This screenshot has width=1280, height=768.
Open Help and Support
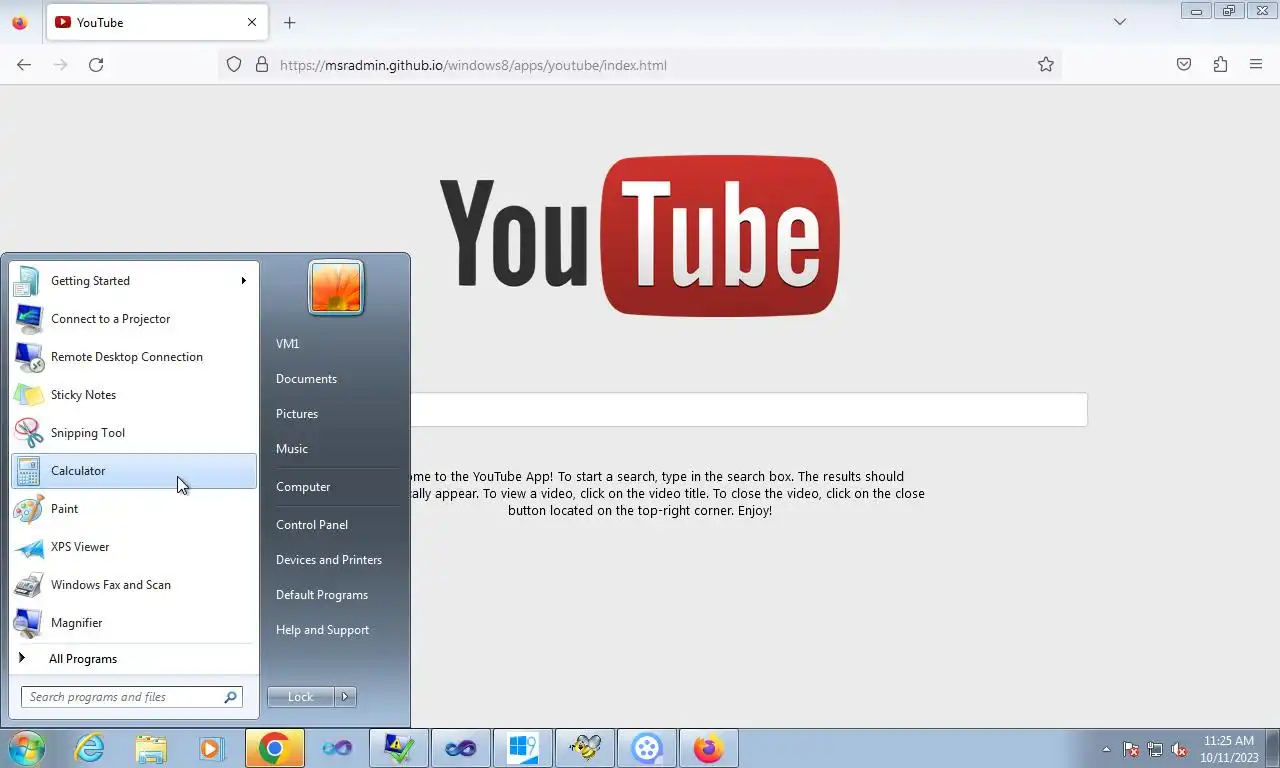tap(322, 630)
